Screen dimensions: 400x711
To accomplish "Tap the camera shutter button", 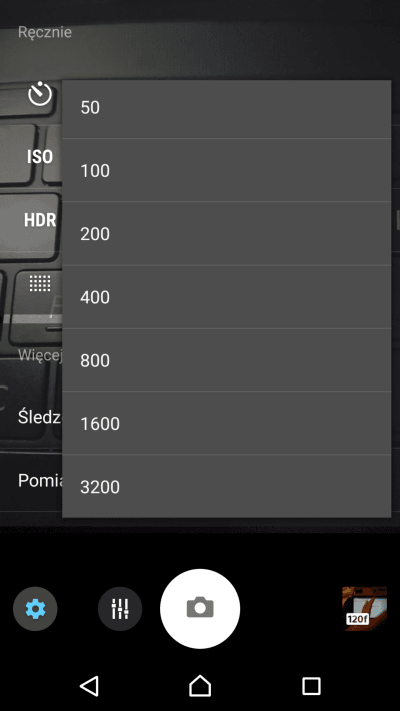I will click(x=200, y=609).
